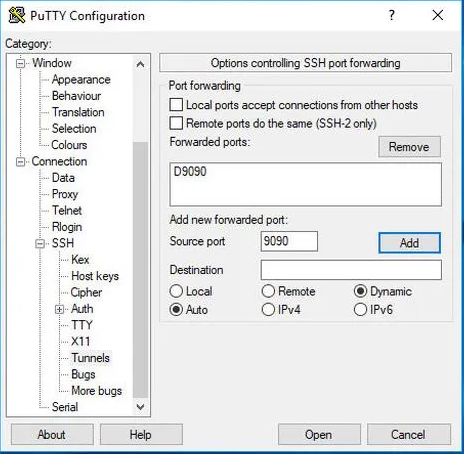This screenshot has height=454, width=464.
Task: Choose the Remote forwarding radio option
Action: point(268,291)
